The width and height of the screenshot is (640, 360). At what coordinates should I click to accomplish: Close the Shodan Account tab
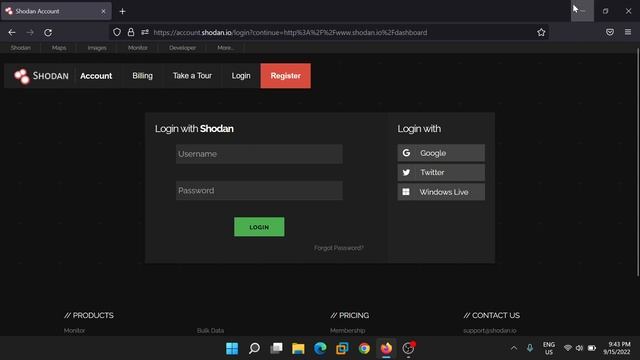click(103, 11)
